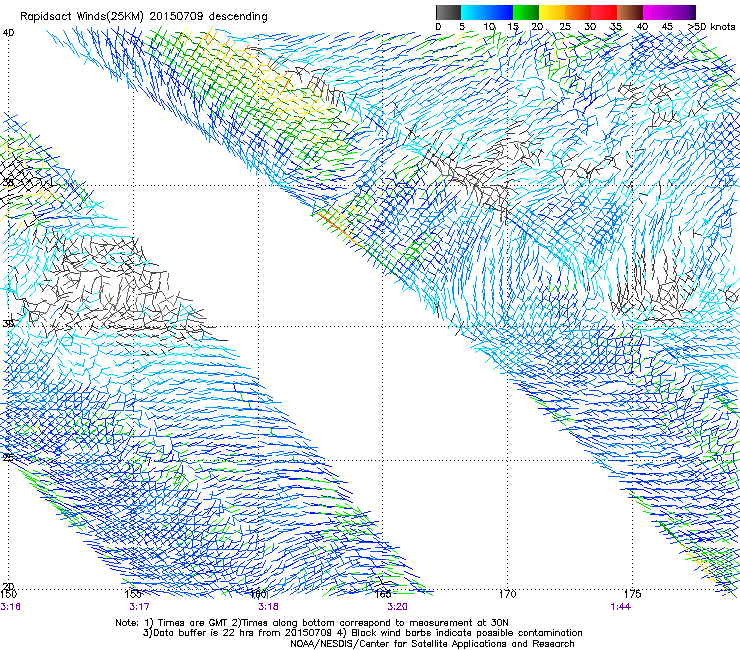Click the purple time stamp '3:18'
This screenshot has height=650, width=740.
click(x=268, y=607)
